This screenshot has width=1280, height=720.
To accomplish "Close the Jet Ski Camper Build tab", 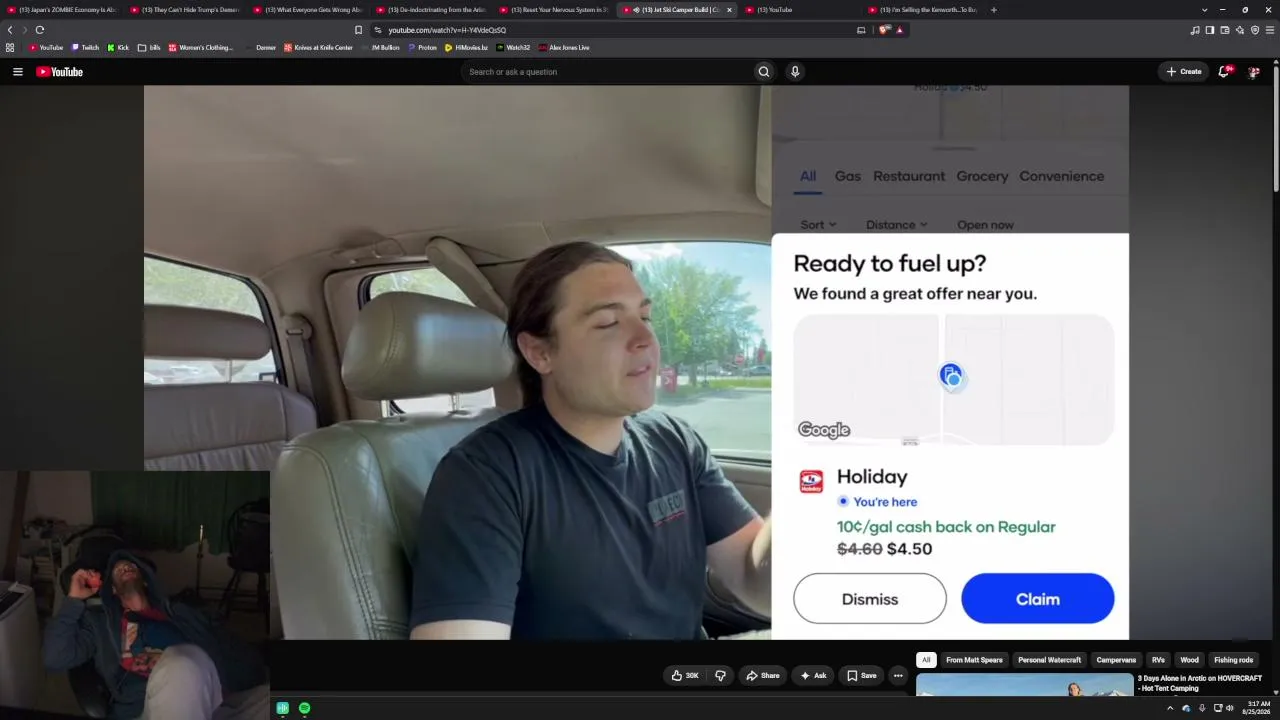I will point(729,10).
